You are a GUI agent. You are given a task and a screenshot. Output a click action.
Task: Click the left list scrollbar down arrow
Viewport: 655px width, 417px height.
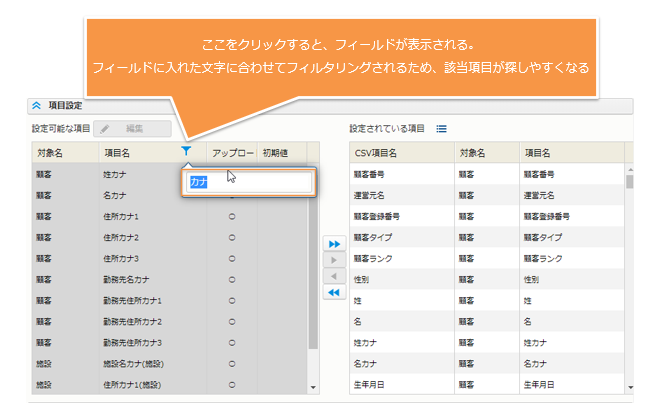tap(313, 386)
